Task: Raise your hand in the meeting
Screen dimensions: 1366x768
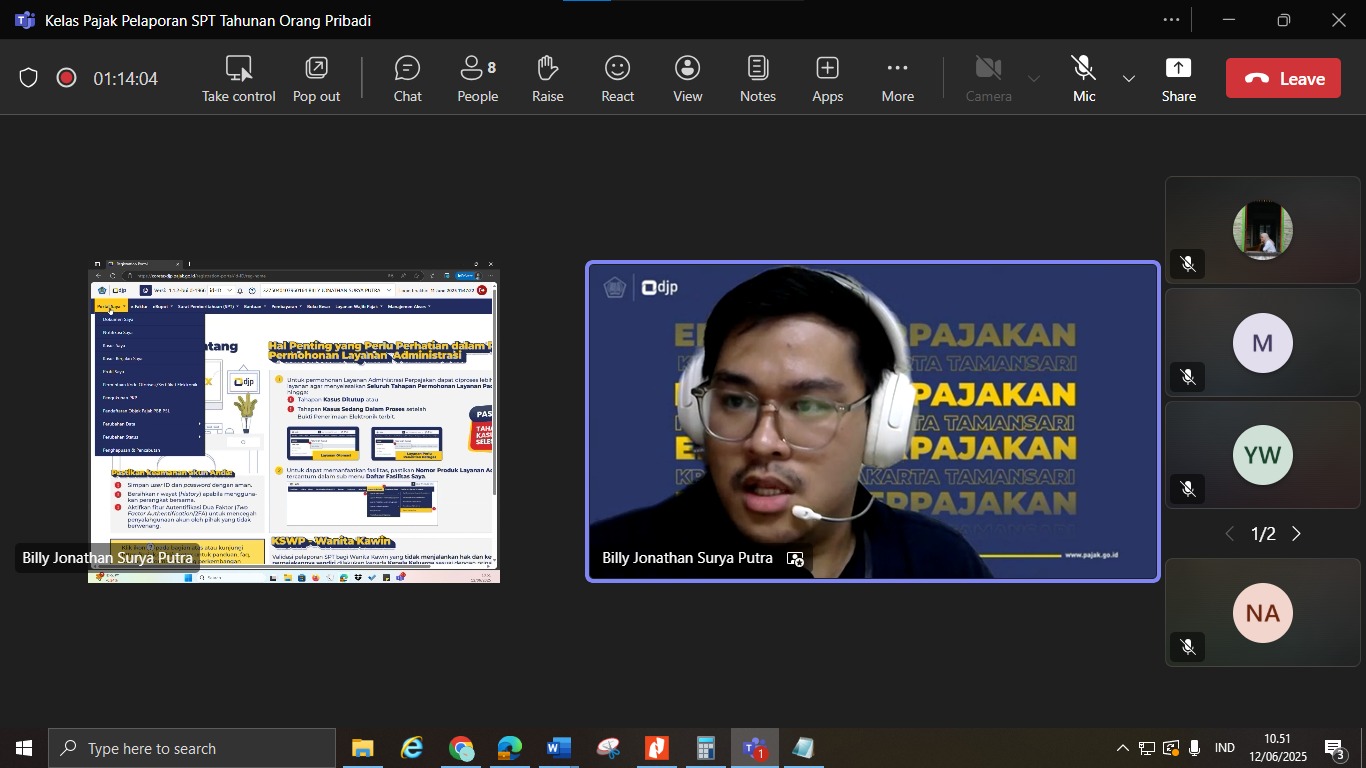Action: click(547, 78)
